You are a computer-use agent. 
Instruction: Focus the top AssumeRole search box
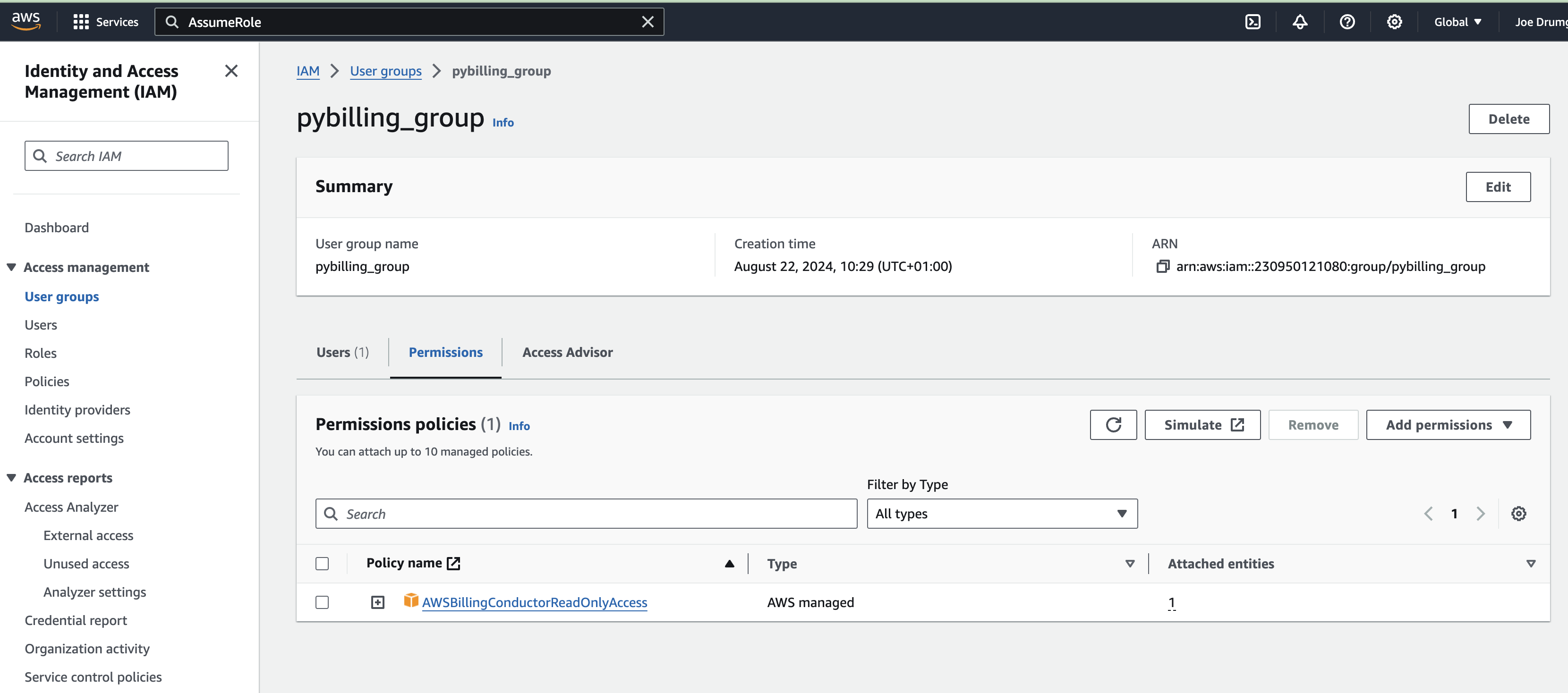click(409, 22)
